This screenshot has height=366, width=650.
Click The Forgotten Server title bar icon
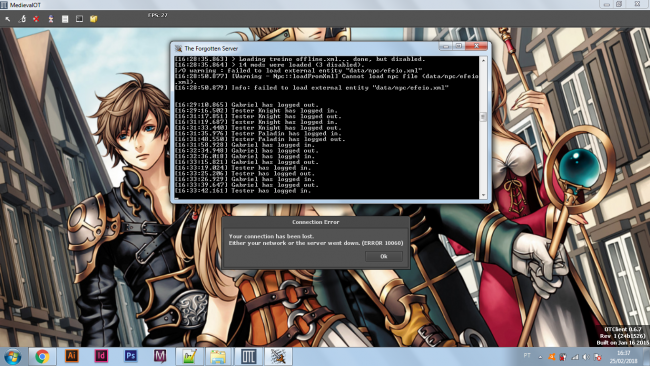[x=178, y=48]
